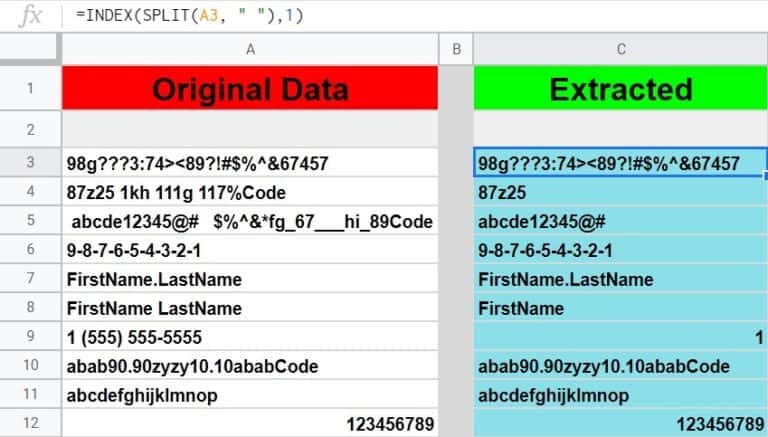Select cell A11 'abcdefghijklmnop'

pos(250,394)
